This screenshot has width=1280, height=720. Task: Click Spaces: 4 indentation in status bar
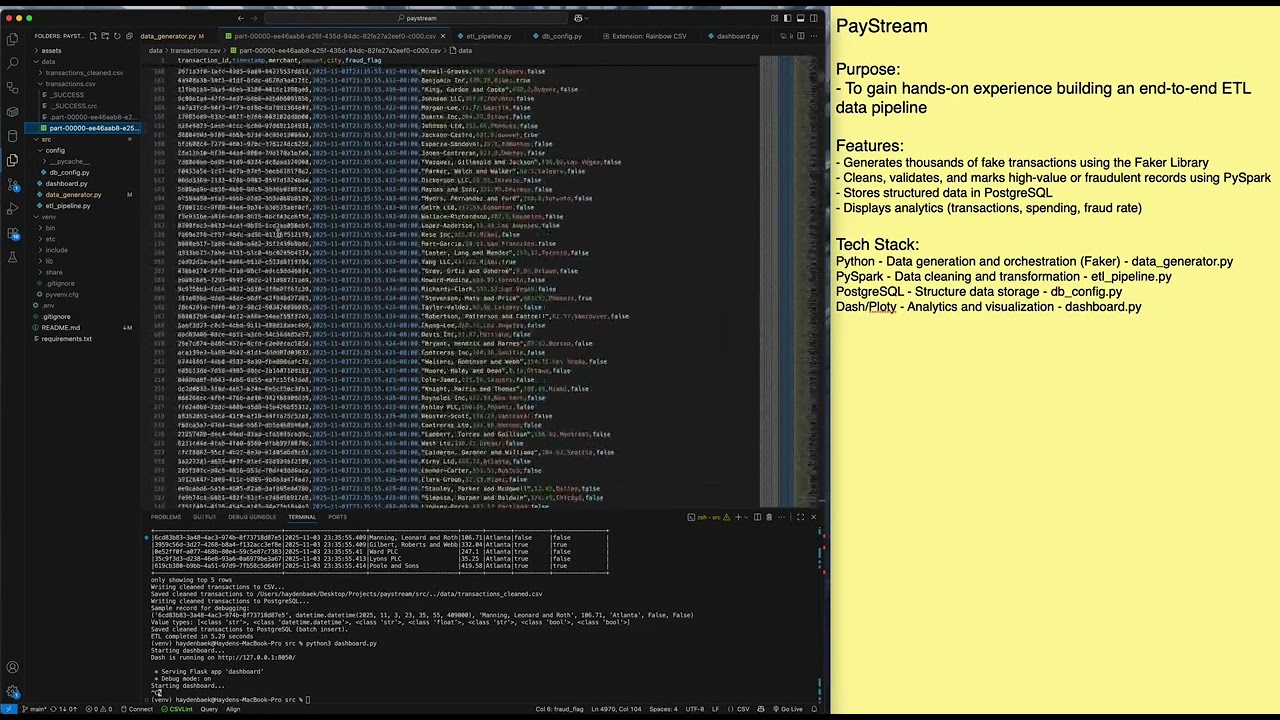coord(663,709)
